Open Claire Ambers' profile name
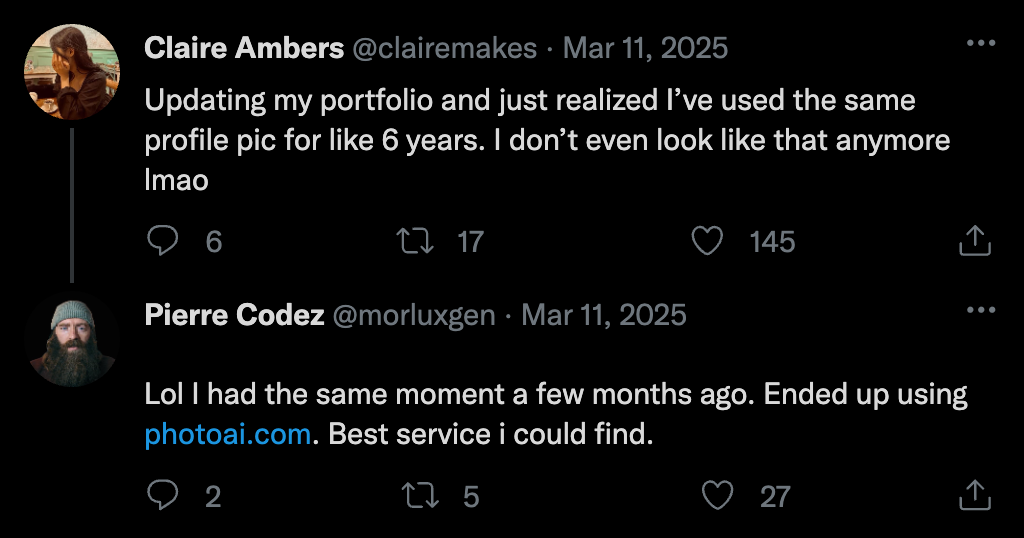Viewport: 1024px width, 538px height. click(244, 48)
